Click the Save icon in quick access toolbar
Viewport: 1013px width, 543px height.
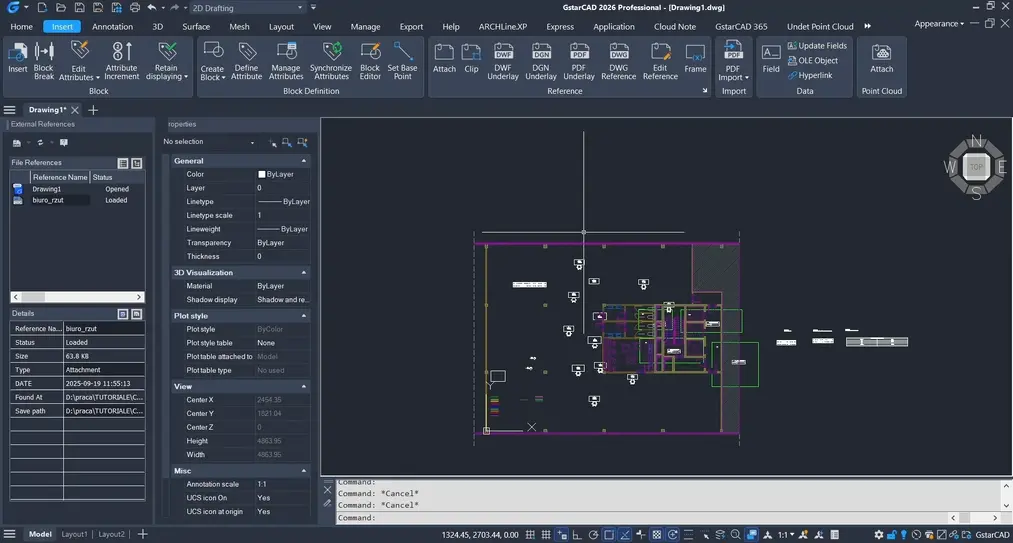[x=79, y=8]
